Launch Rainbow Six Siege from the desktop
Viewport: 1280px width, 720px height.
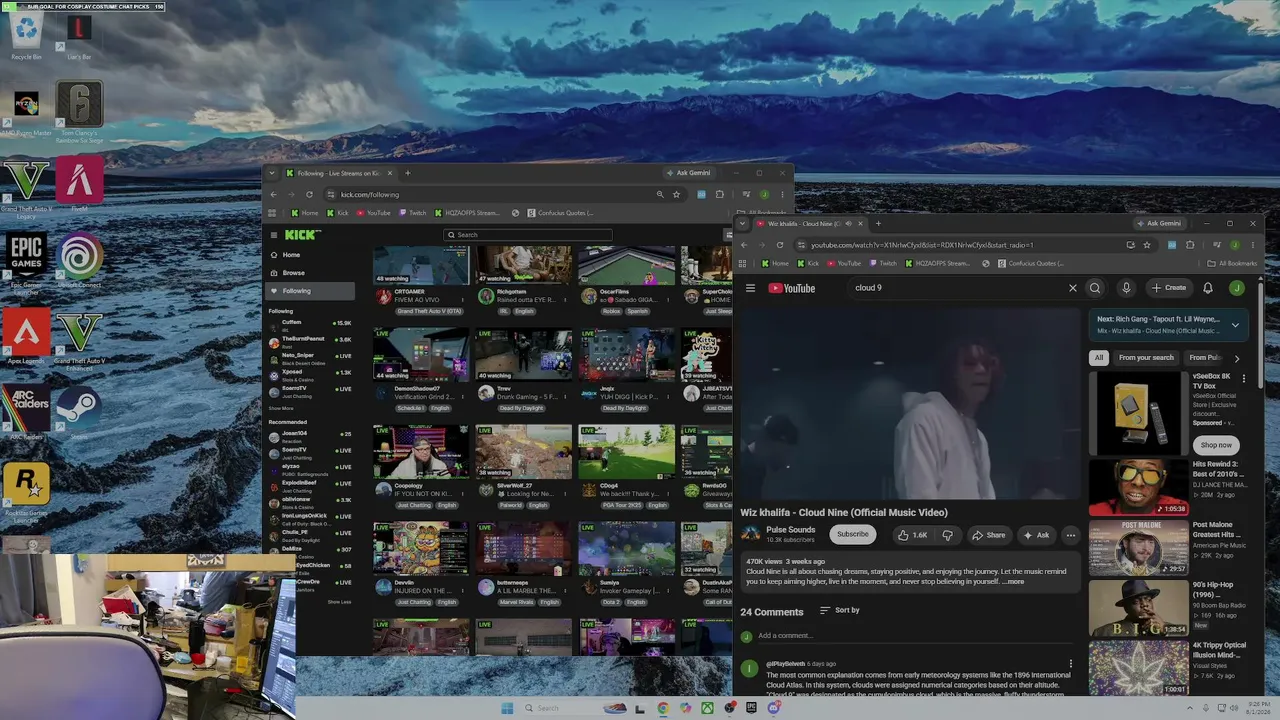[x=79, y=110]
